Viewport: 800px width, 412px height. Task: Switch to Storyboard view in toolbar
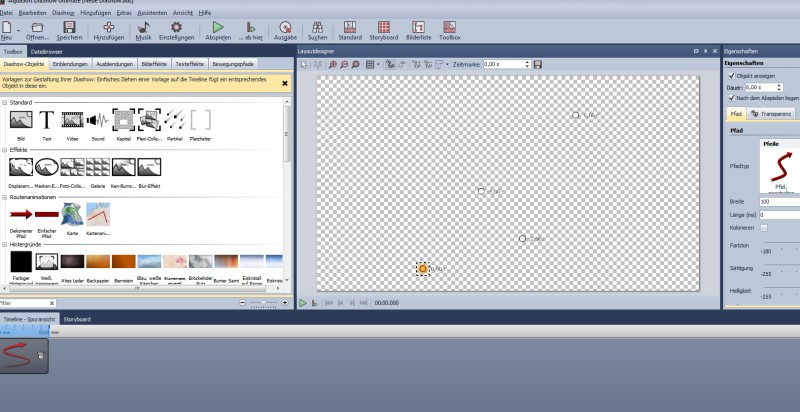tap(383, 28)
